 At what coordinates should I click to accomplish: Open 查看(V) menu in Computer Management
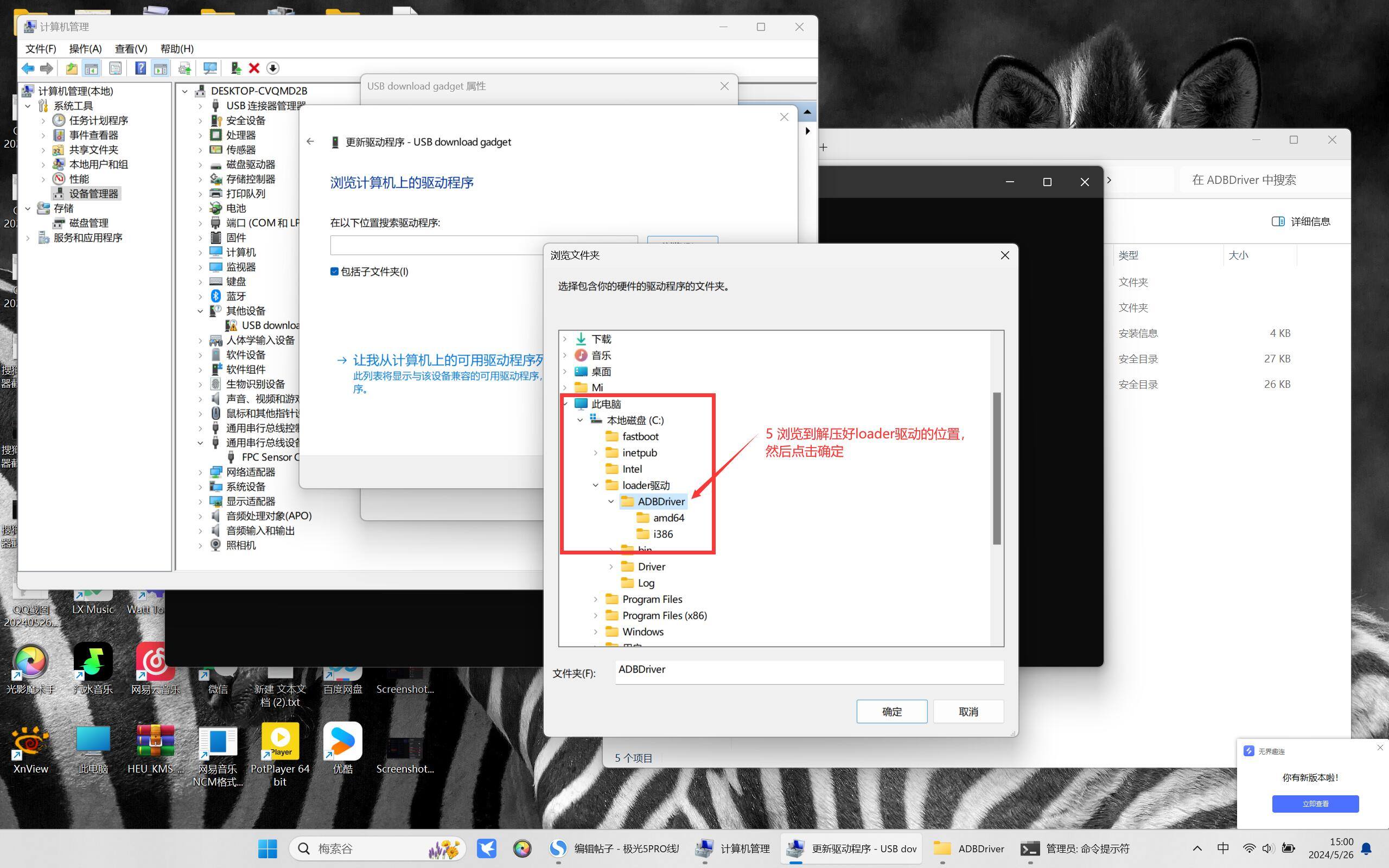click(x=129, y=48)
